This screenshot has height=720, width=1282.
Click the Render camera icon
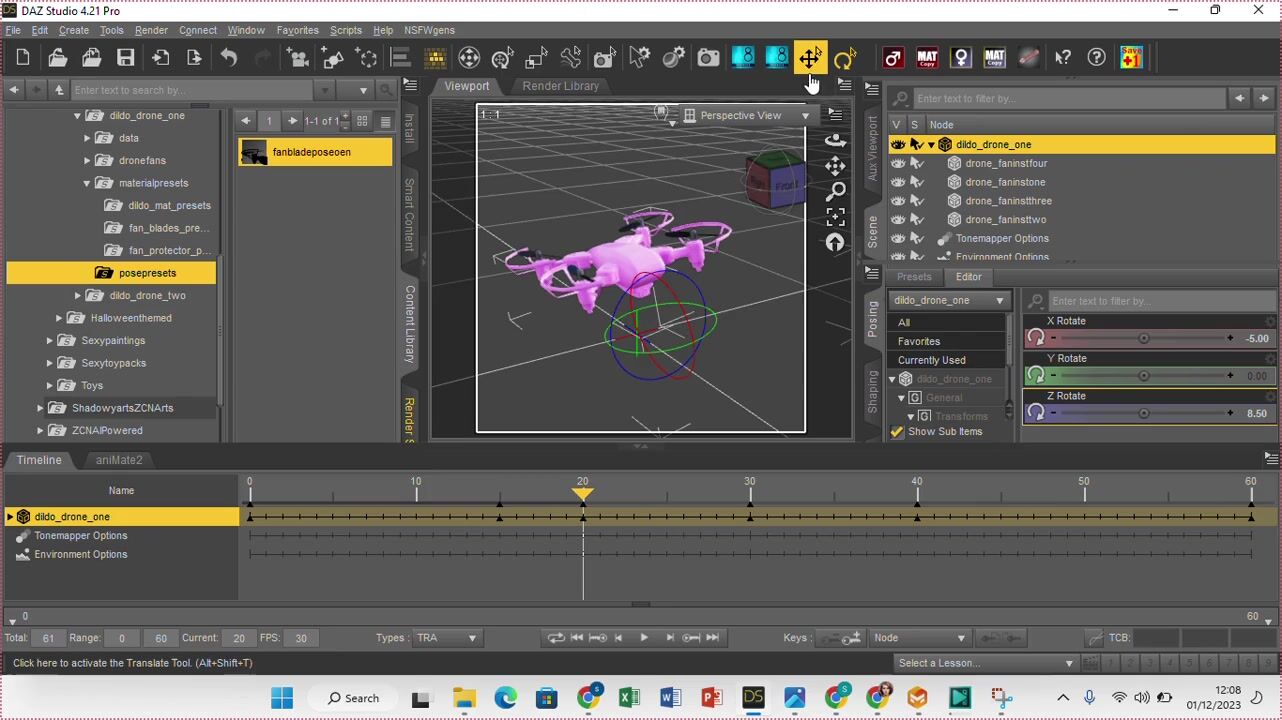click(x=708, y=58)
